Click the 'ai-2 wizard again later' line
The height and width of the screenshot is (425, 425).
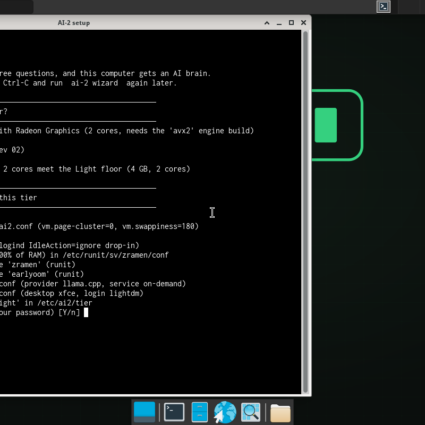coord(88,83)
